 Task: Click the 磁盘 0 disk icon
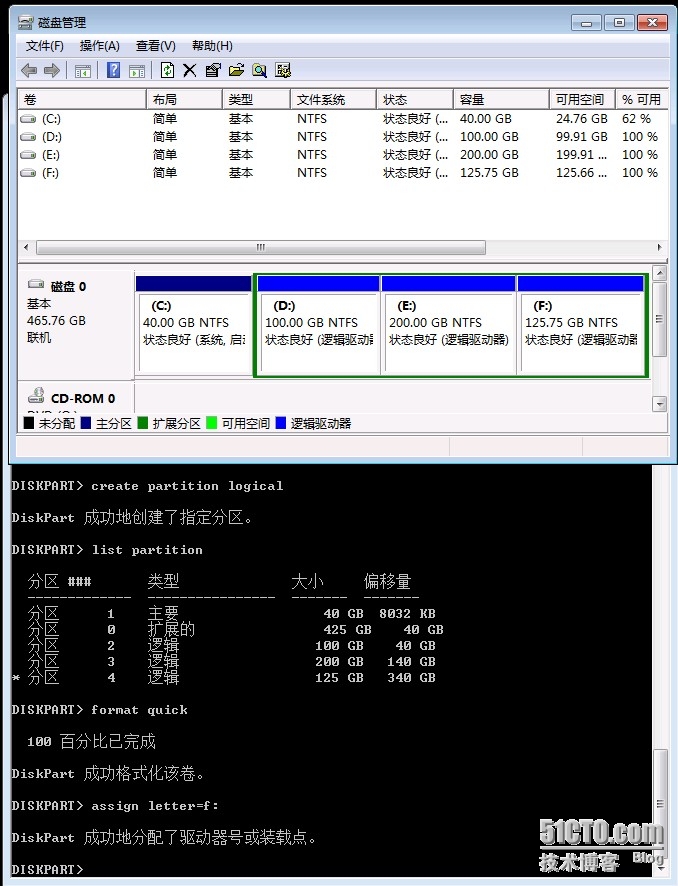click(x=36, y=284)
